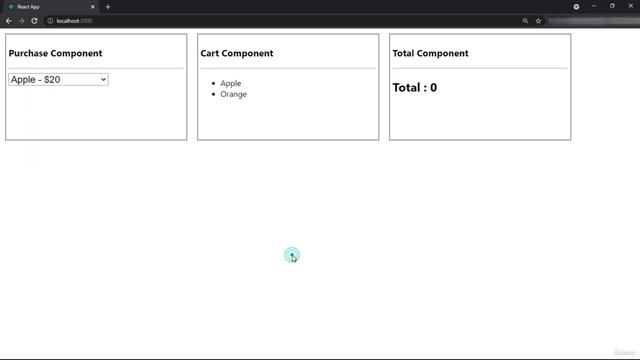This screenshot has width=640, height=360.
Task: Open the Apple - $20 product dropdown
Action: (58, 80)
